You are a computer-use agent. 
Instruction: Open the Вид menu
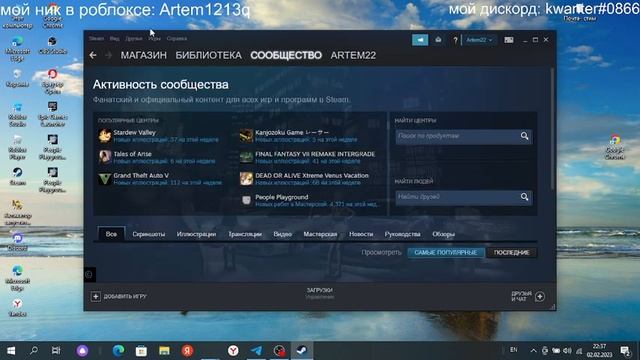[x=114, y=38]
